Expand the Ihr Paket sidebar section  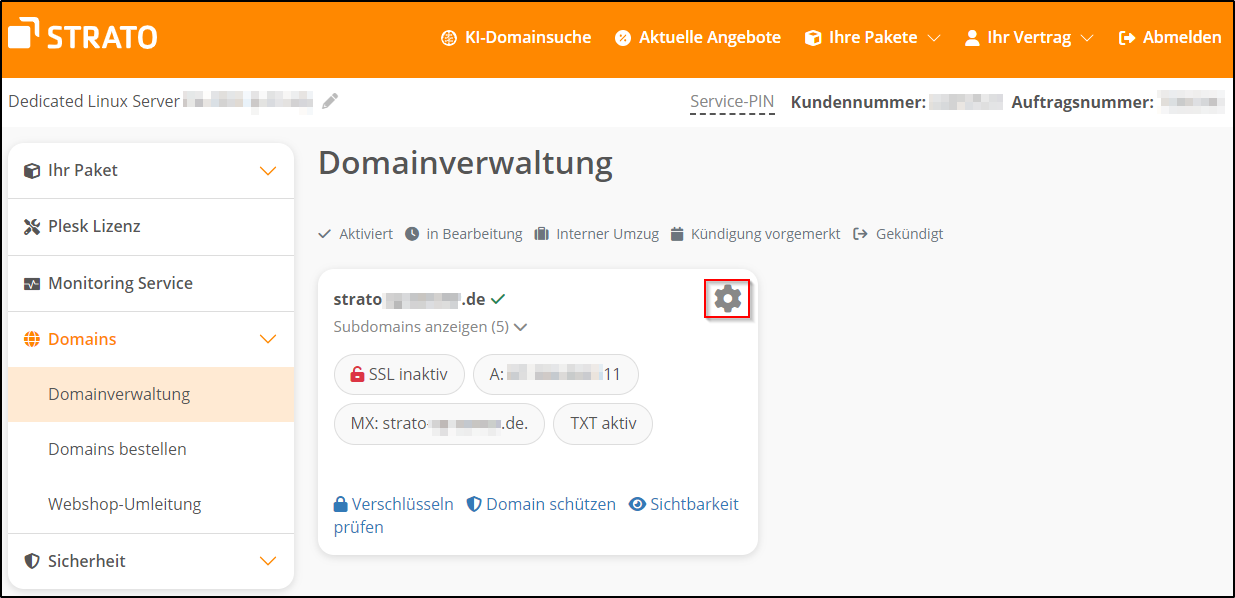150,170
